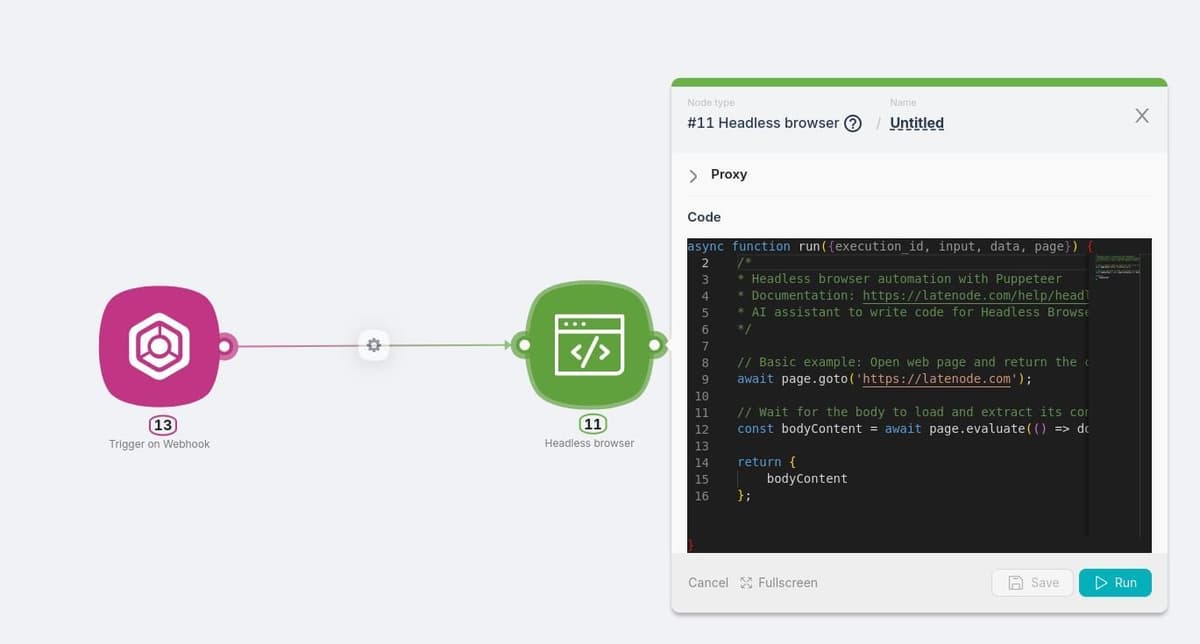Click the bodyContent line in code editor
This screenshot has height=644, width=1200.
[x=806, y=479]
